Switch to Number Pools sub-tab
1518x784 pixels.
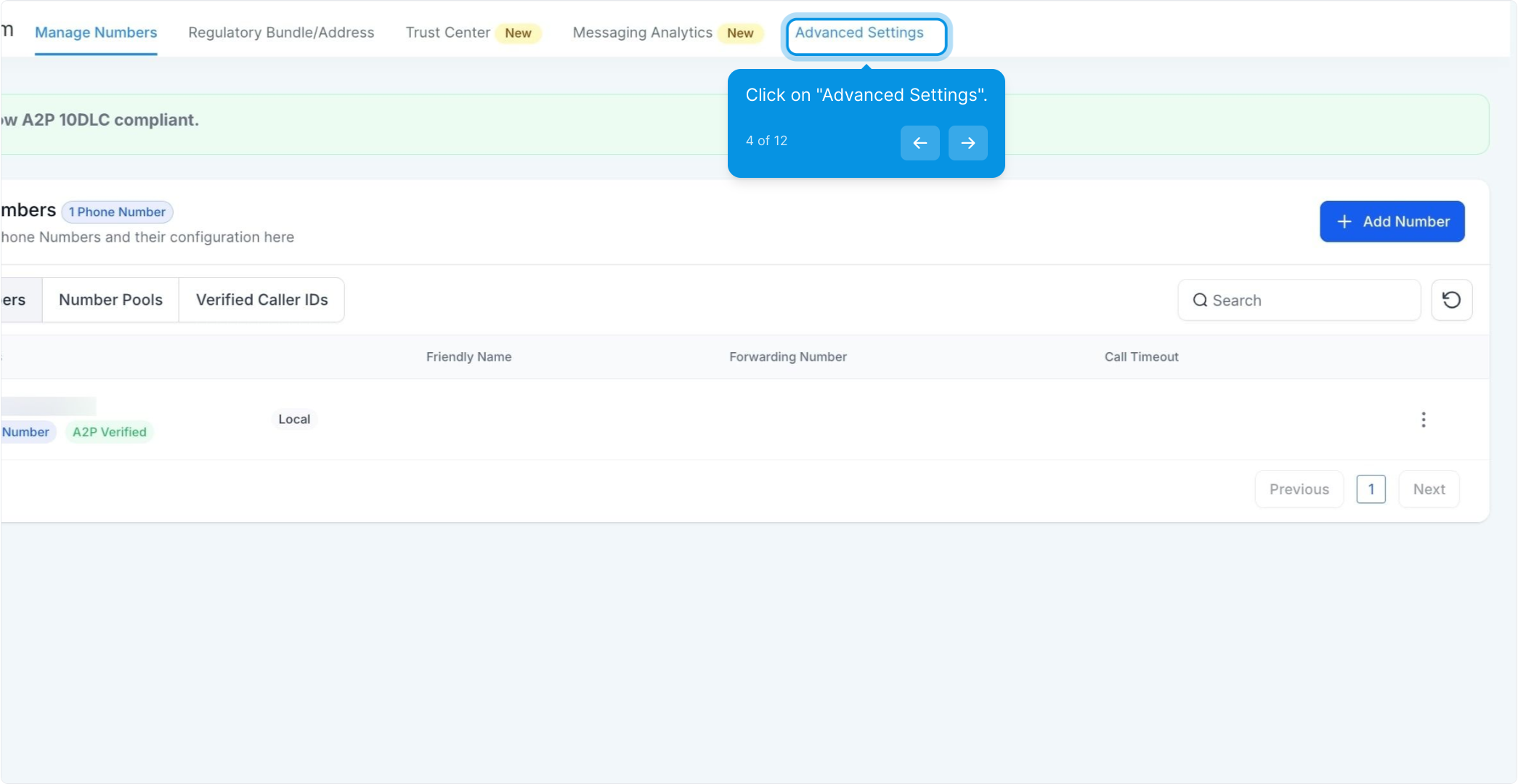click(x=110, y=300)
